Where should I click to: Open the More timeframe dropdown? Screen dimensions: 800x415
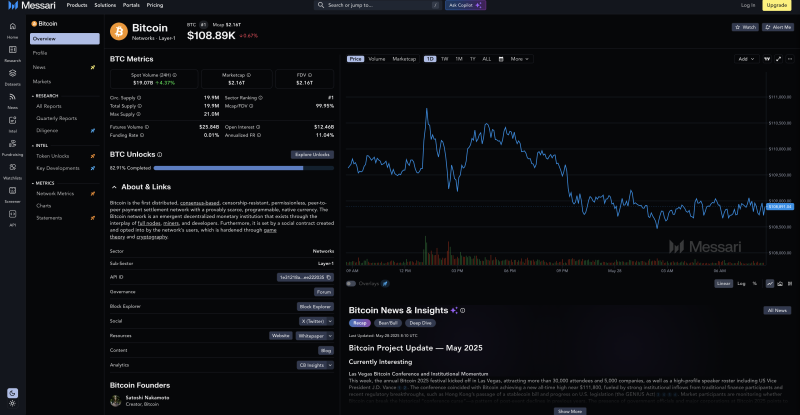(519, 59)
